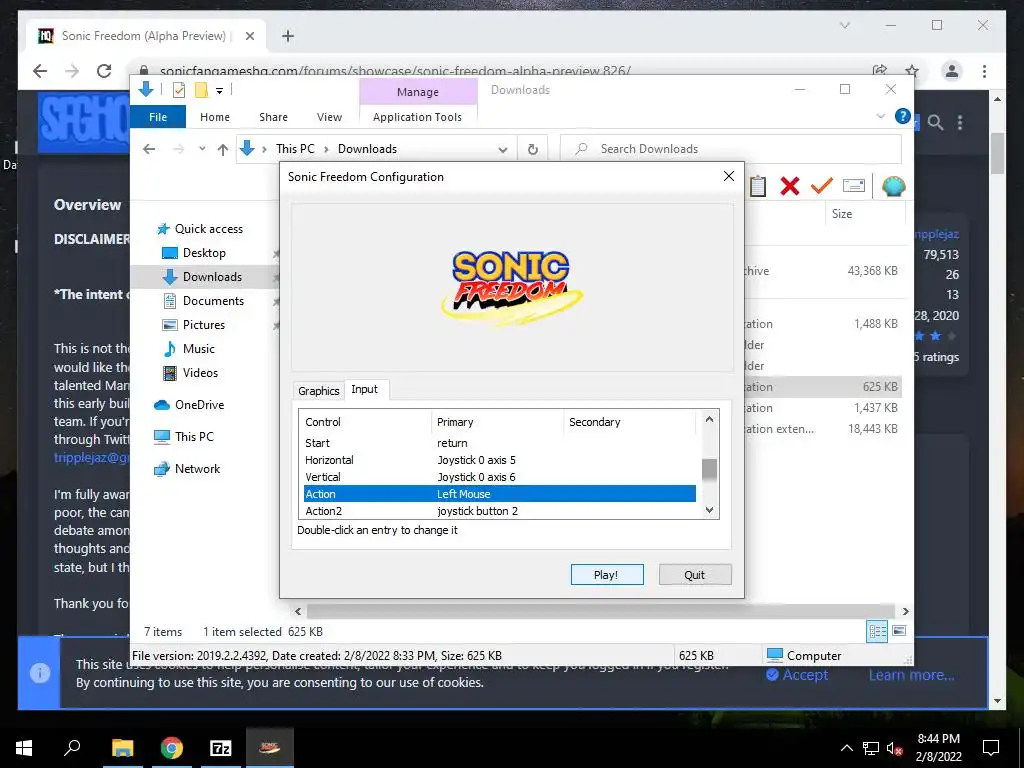1024x768 pixels.
Task: Select the Start input row
Action: (x=500, y=443)
